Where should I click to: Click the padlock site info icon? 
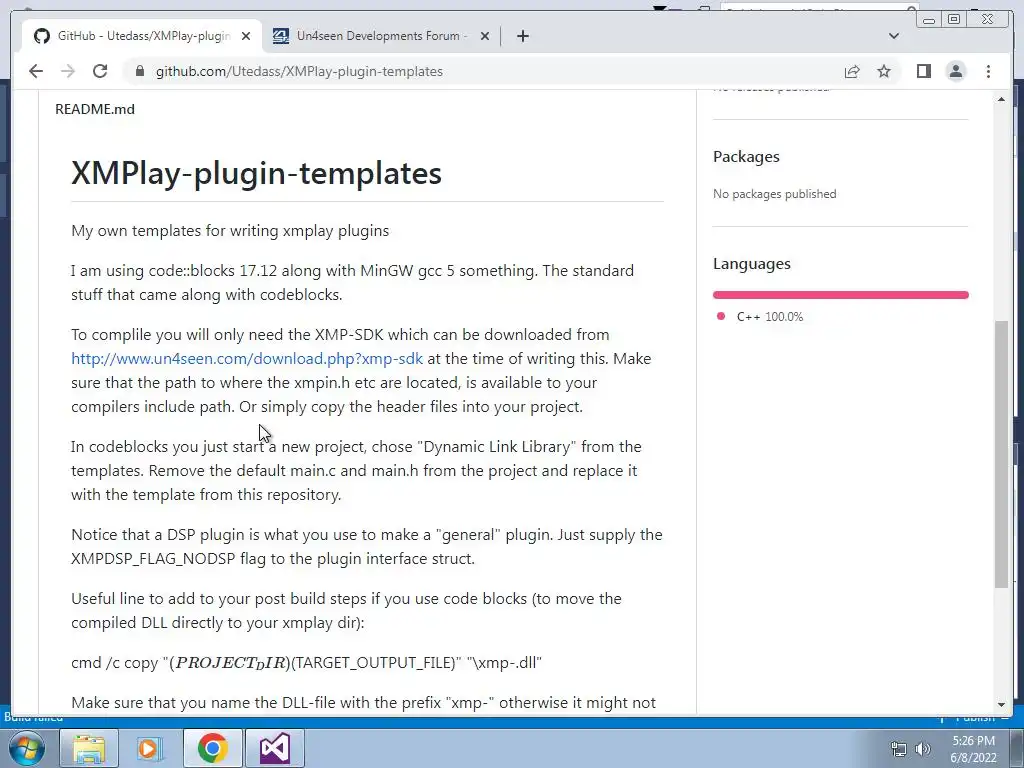140,71
